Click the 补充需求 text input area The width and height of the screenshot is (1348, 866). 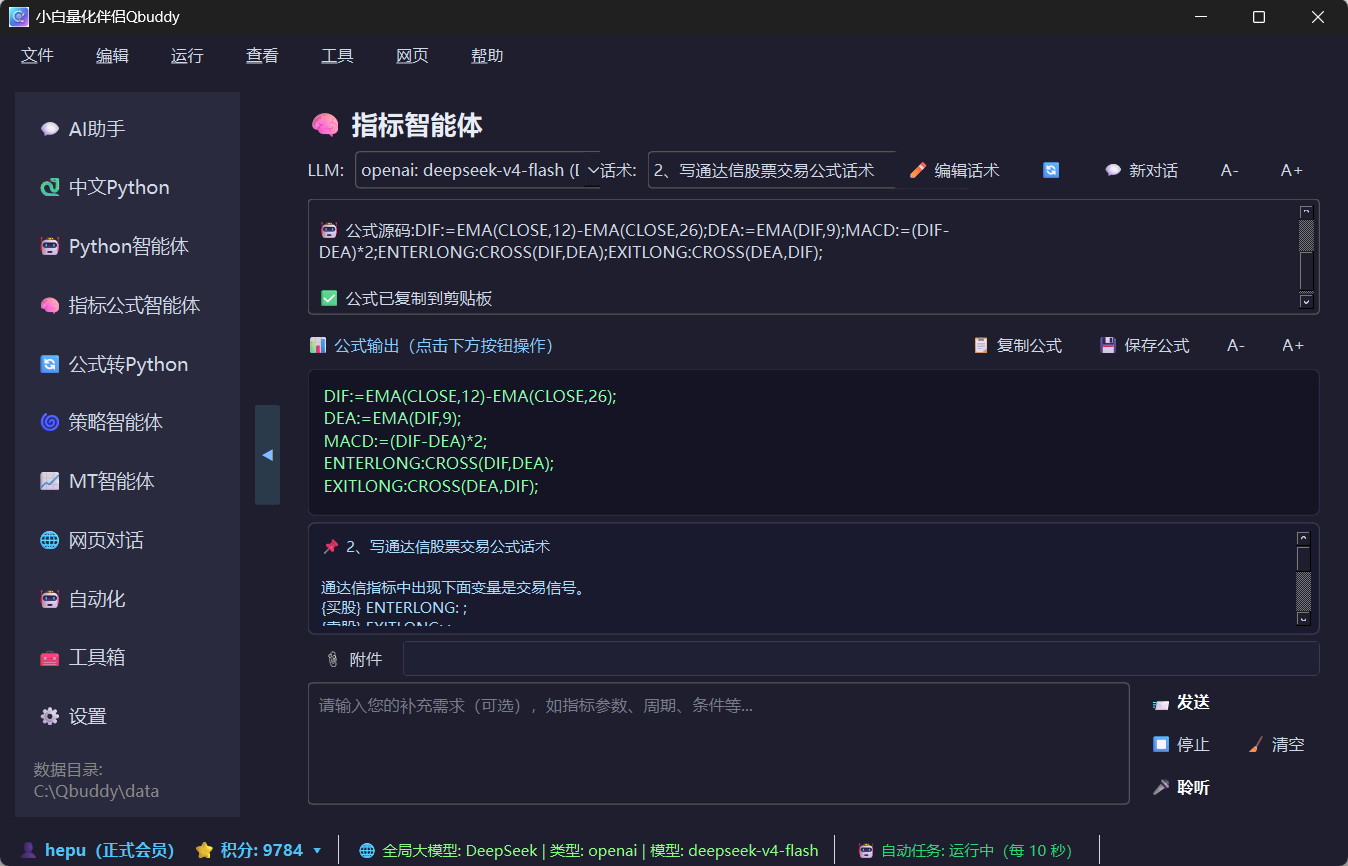(719, 743)
